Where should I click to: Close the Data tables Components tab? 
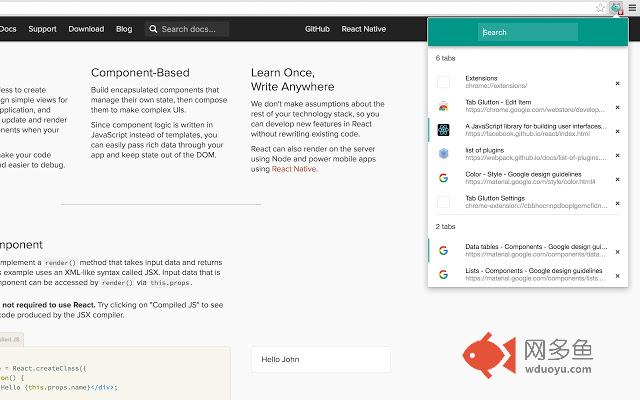pos(618,252)
